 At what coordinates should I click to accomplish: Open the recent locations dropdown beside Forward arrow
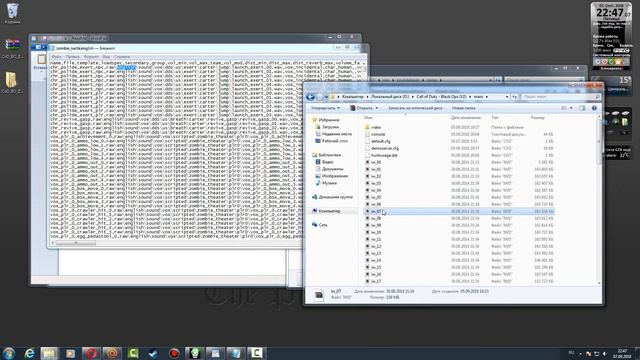coord(327,97)
